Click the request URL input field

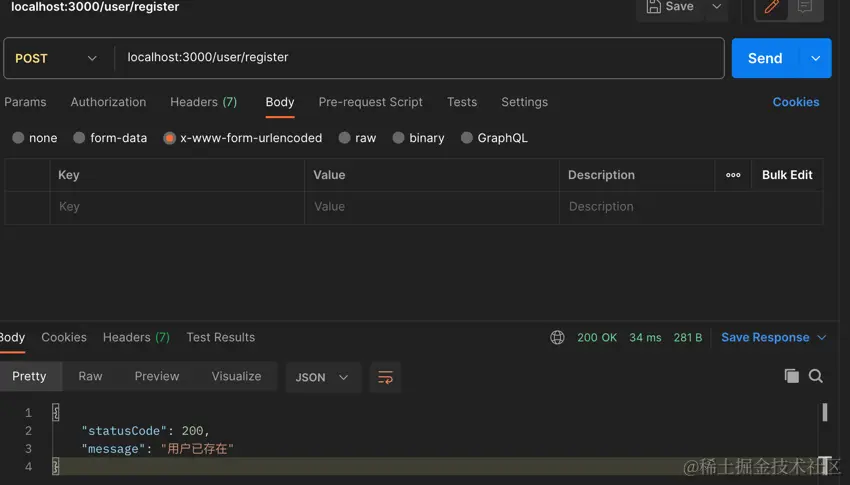click(x=419, y=58)
